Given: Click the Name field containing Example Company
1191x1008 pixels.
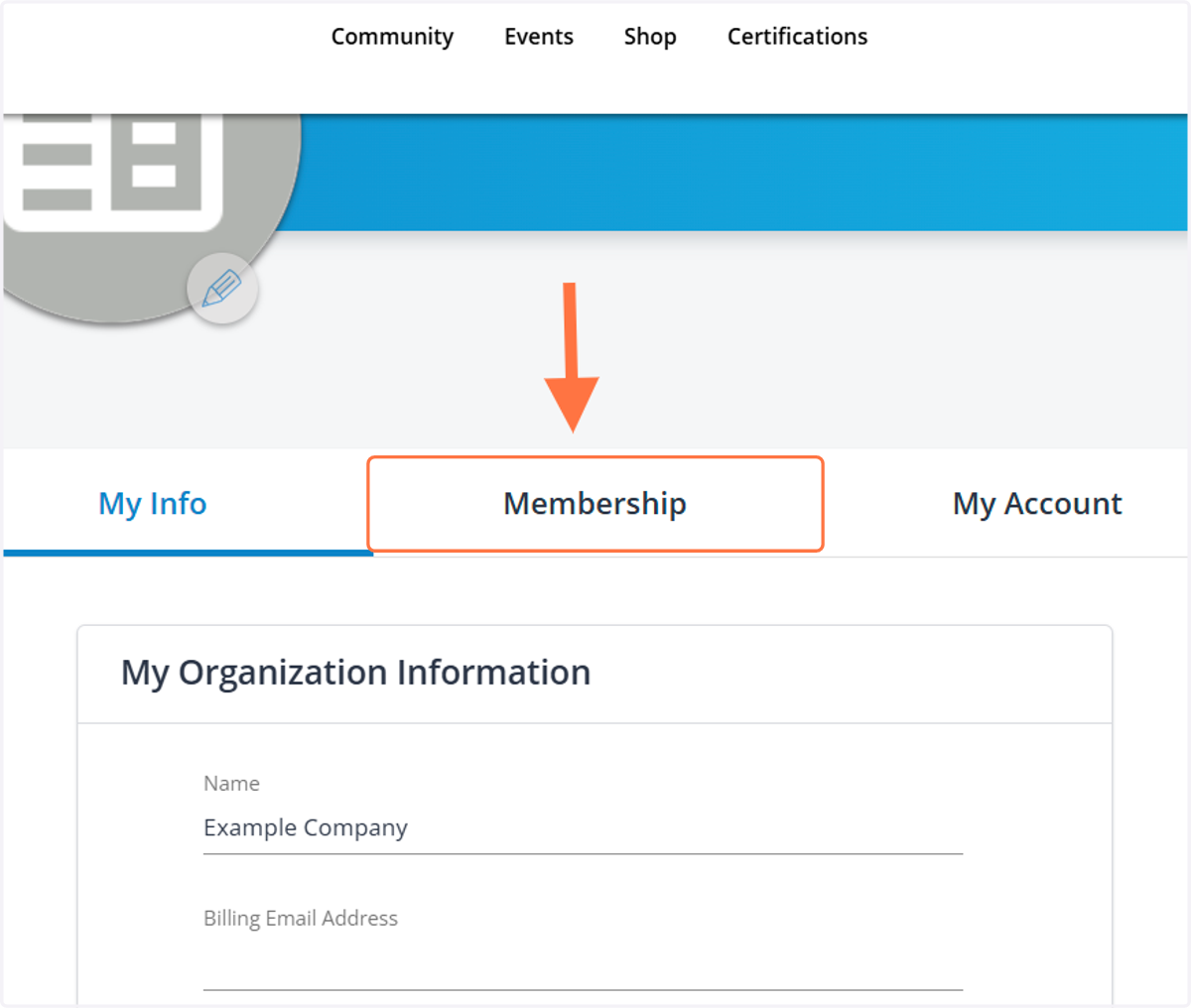Looking at the screenshot, I should 583,828.
